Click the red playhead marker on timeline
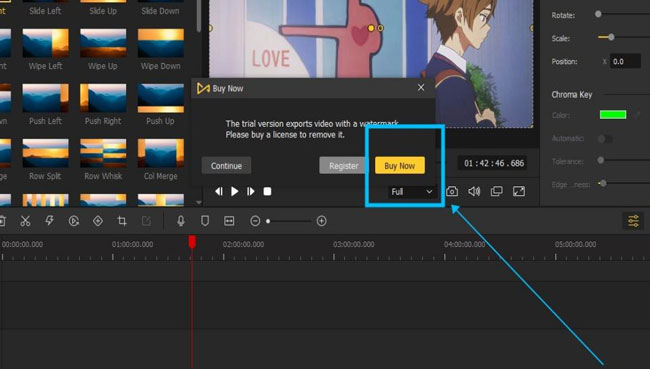 (x=192, y=242)
